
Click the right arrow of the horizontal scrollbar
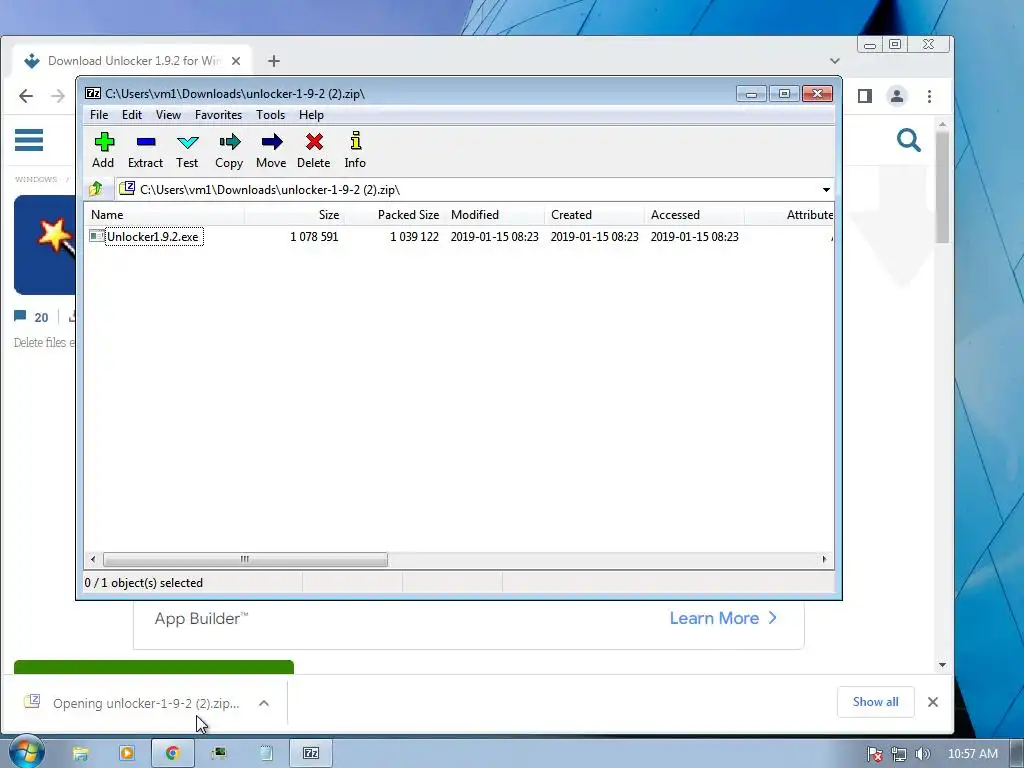pyautogui.click(x=824, y=560)
